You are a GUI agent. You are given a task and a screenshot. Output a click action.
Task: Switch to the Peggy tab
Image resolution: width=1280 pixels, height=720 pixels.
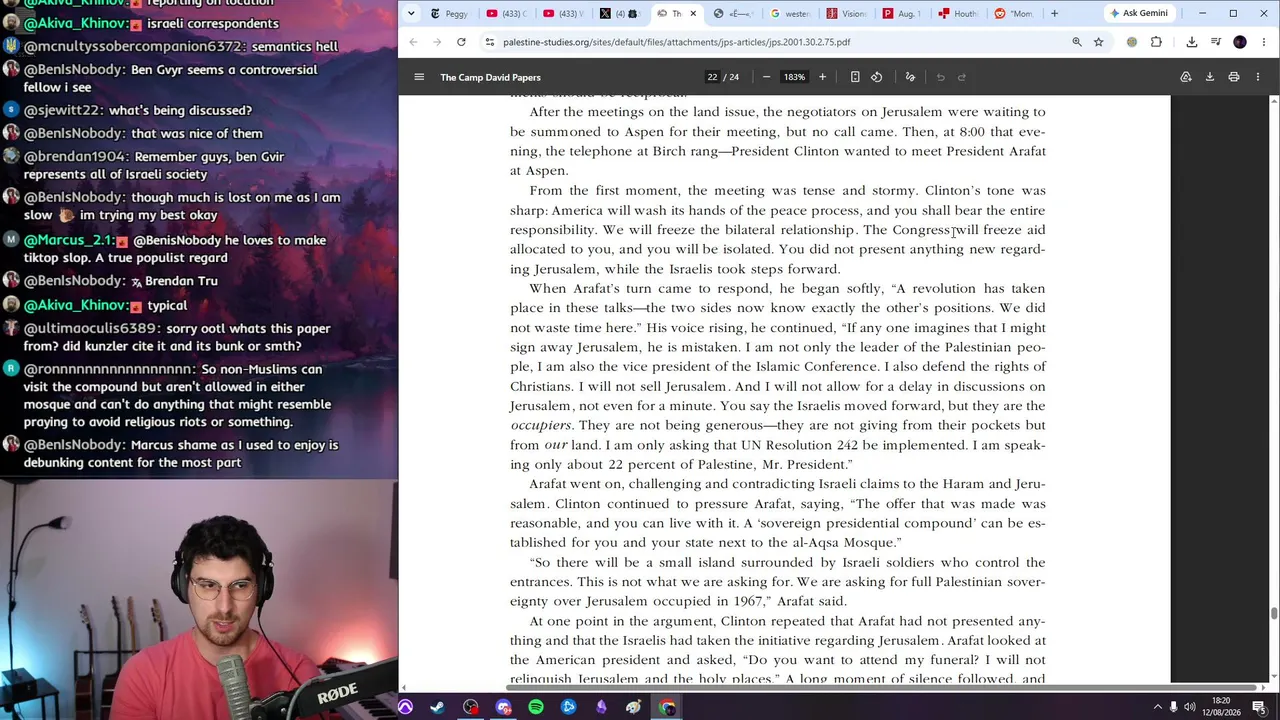point(449,14)
